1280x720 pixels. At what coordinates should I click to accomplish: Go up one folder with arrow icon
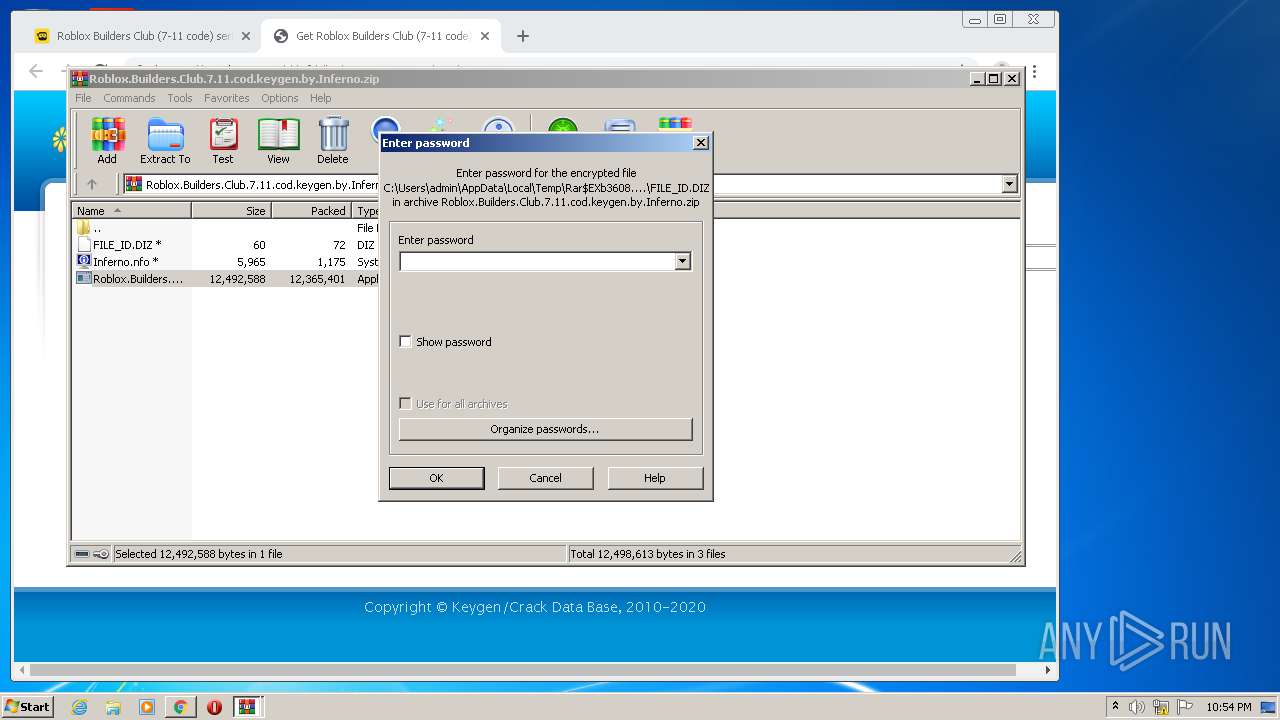pos(92,184)
